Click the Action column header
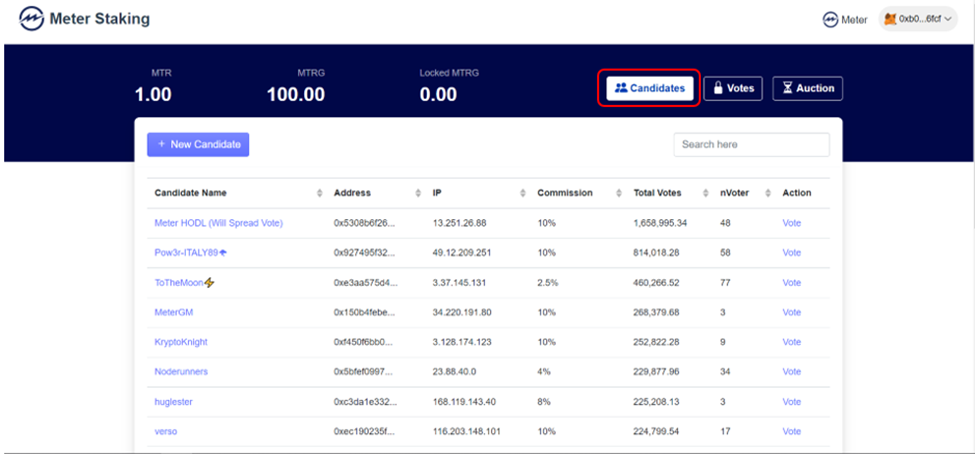 click(797, 193)
